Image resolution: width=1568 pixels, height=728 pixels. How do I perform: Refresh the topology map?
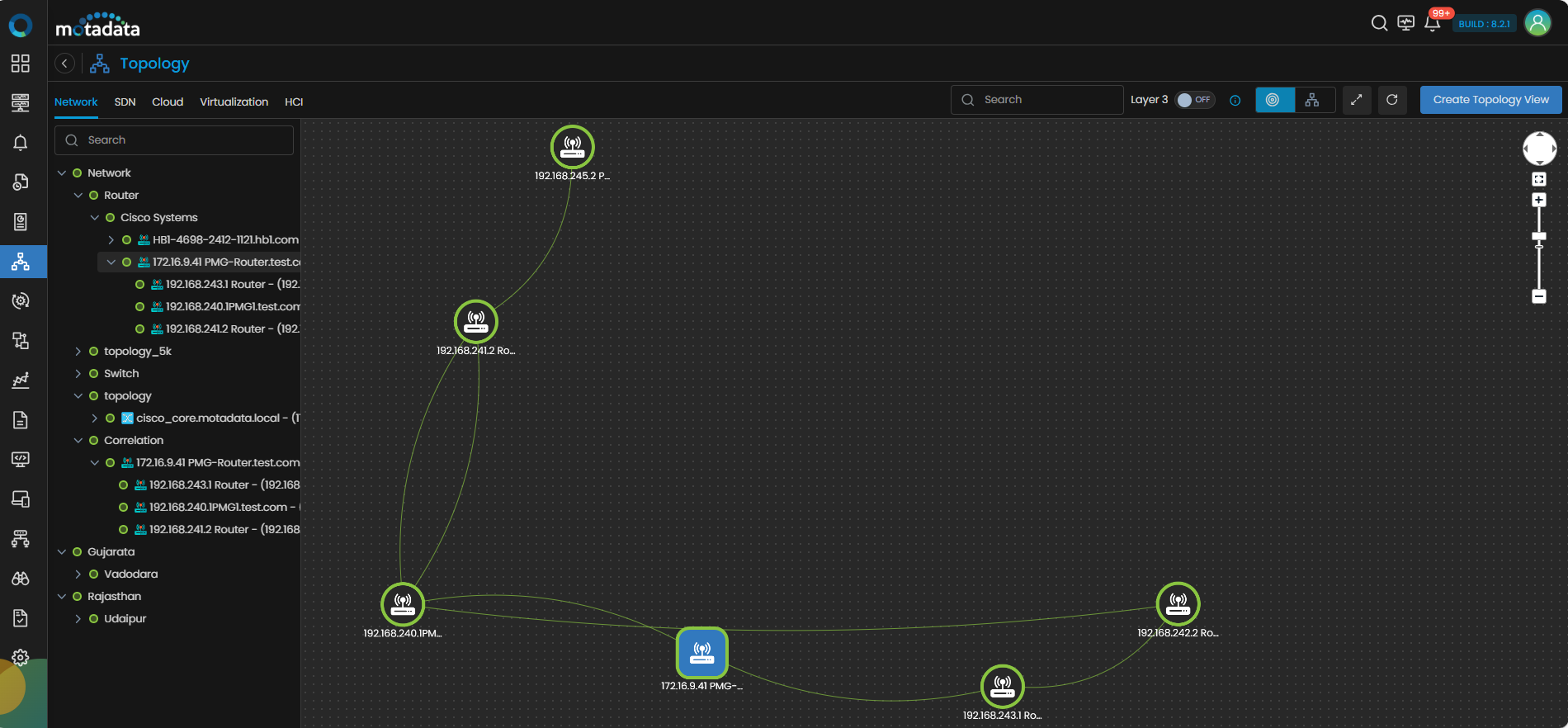1392,100
